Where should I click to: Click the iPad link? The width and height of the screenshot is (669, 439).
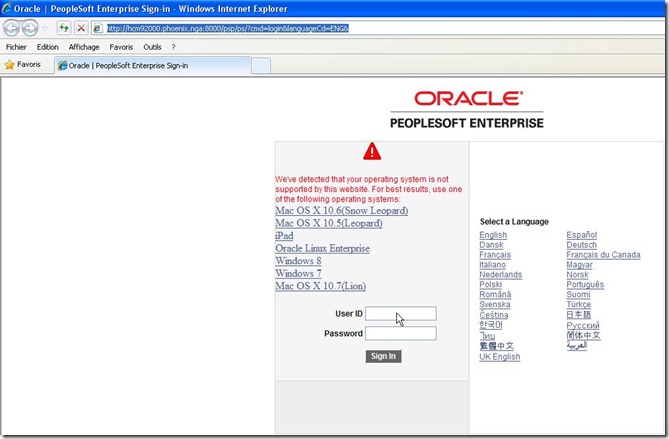[x=284, y=235]
